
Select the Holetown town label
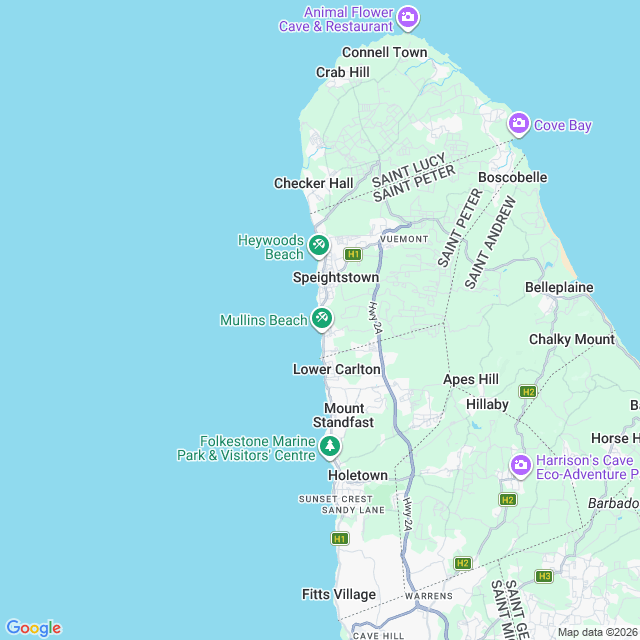pos(358,476)
